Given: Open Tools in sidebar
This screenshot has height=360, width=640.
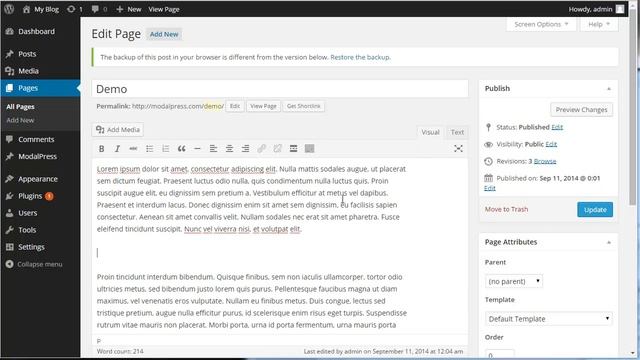Looking at the screenshot, I should point(27,230).
